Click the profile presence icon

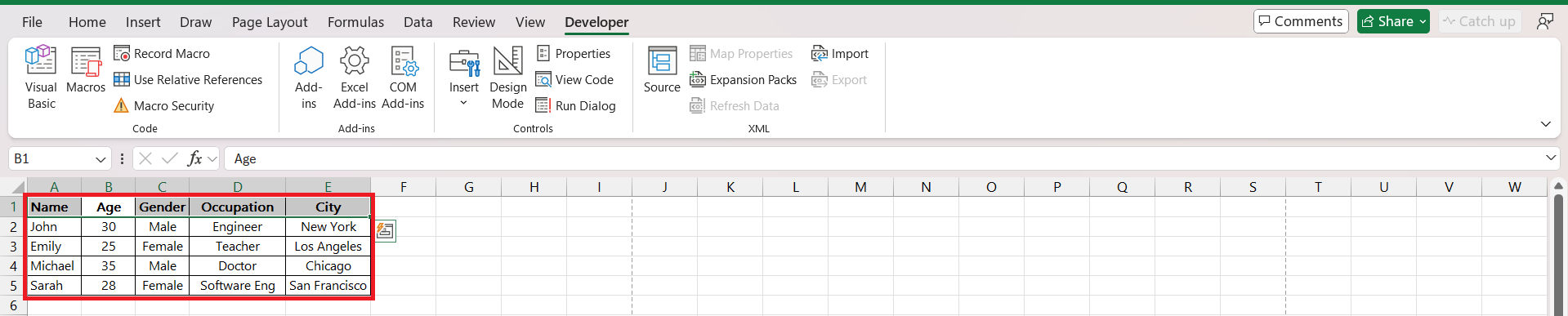[1544, 21]
